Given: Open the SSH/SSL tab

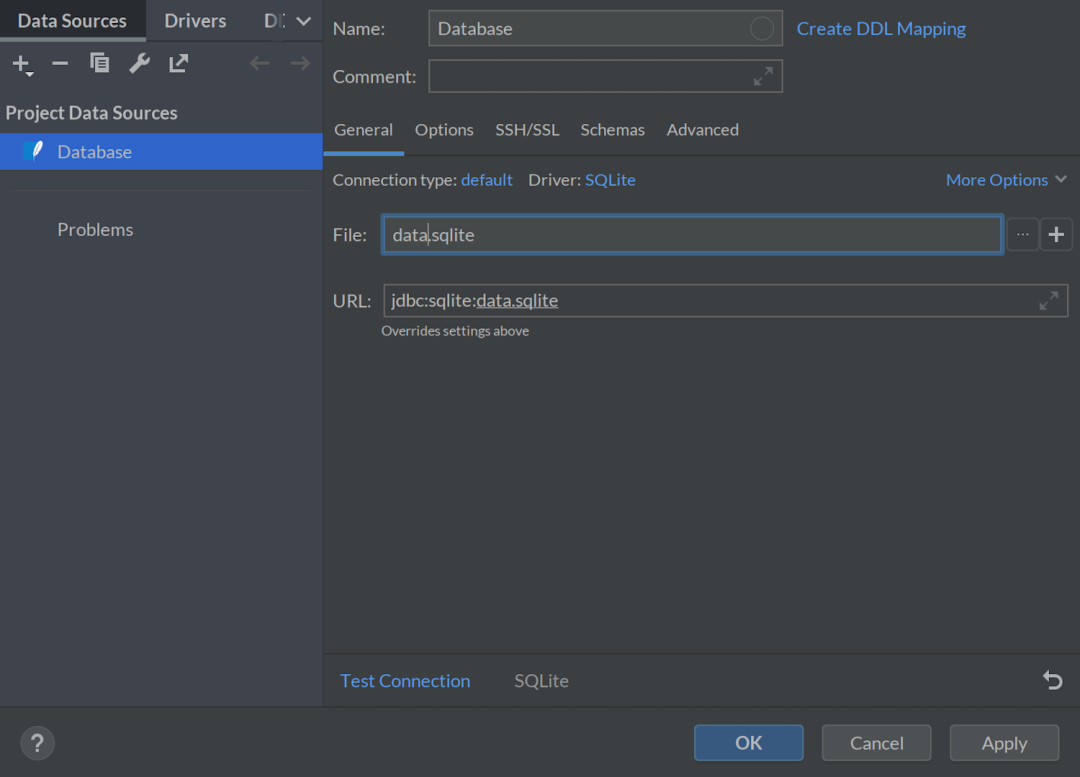Looking at the screenshot, I should pyautogui.click(x=527, y=130).
